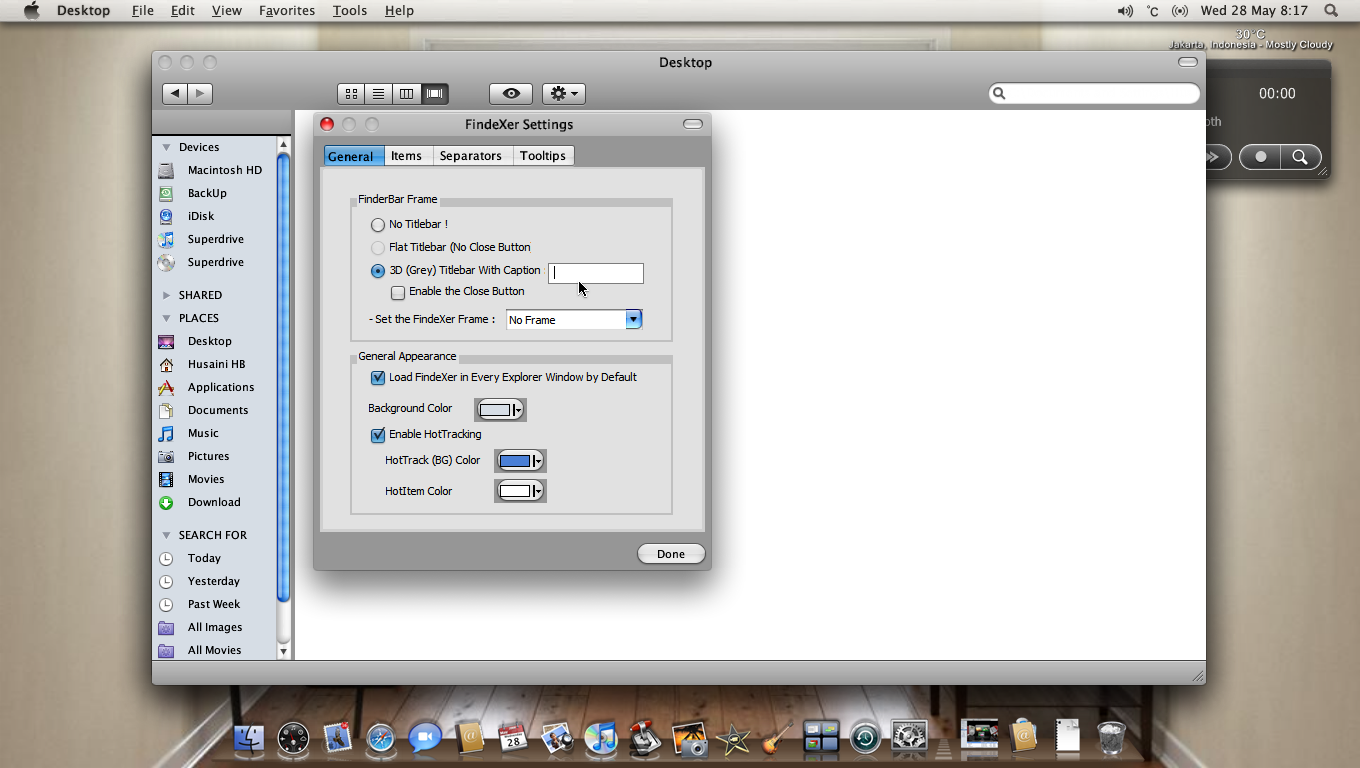Toggle Load FindeXer in Every Explorer Window
This screenshot has height=768, width=1360.
[x=378, y=378]
